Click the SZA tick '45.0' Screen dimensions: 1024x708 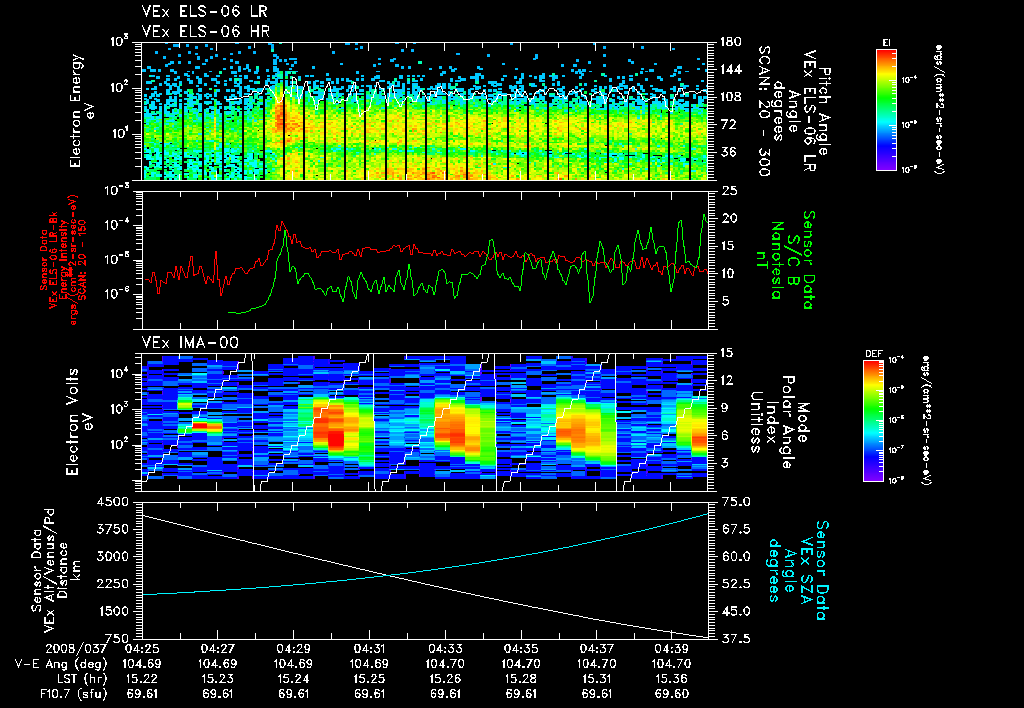click(736, 611)
